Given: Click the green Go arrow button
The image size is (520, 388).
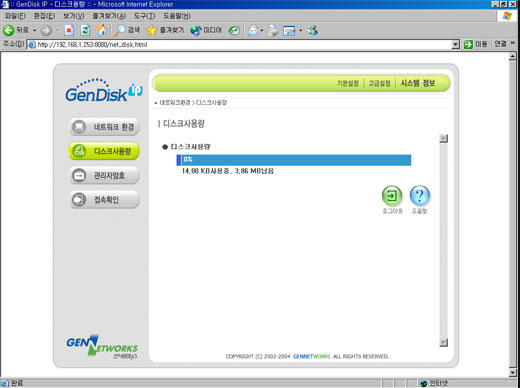Looking at the screenshot, I should tap(468, 44).
